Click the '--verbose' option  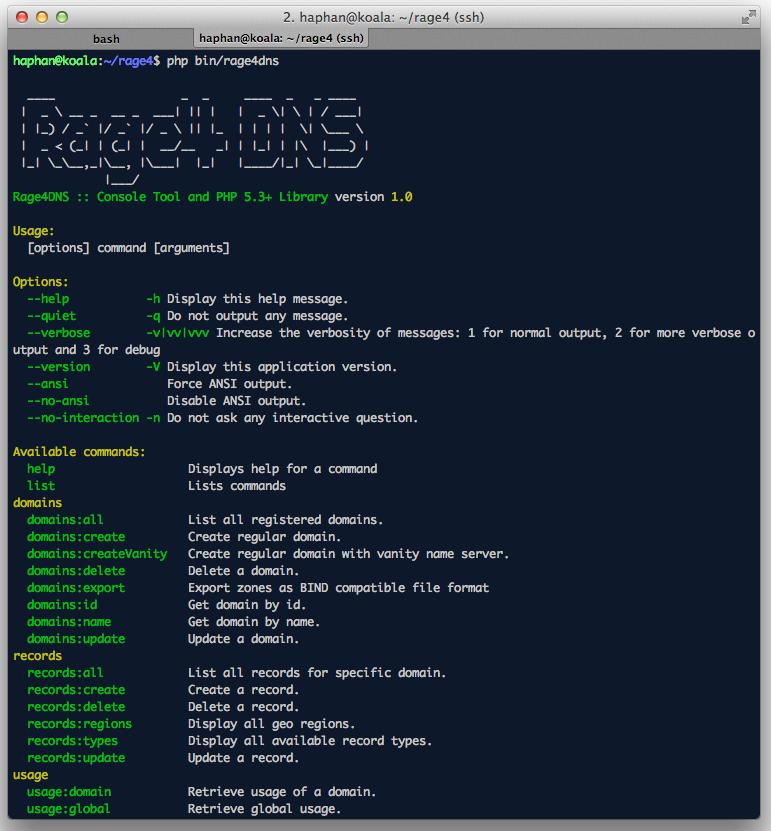pyautogui.click(x=59, y=333)
